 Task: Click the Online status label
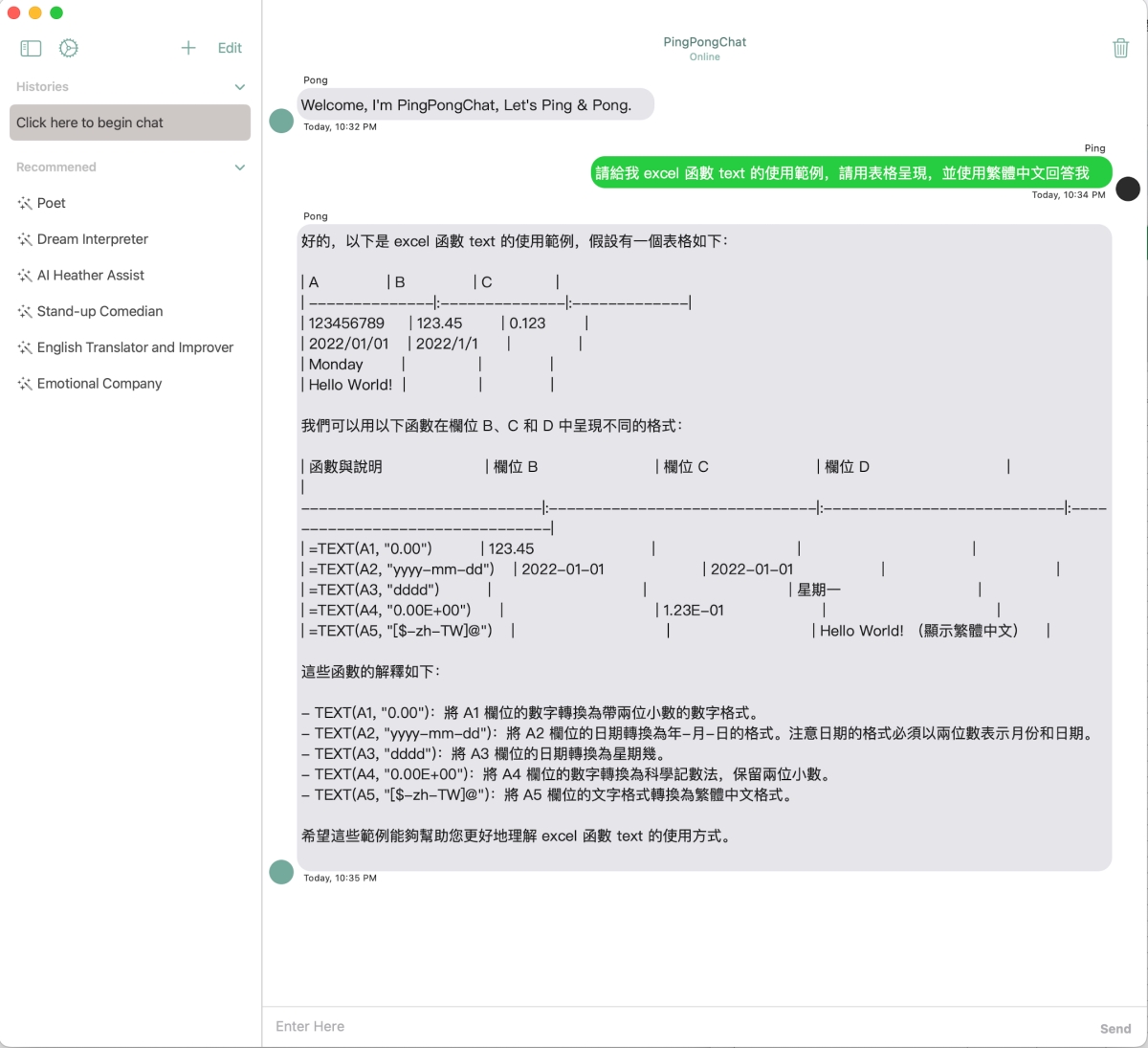tap(705, 57)
